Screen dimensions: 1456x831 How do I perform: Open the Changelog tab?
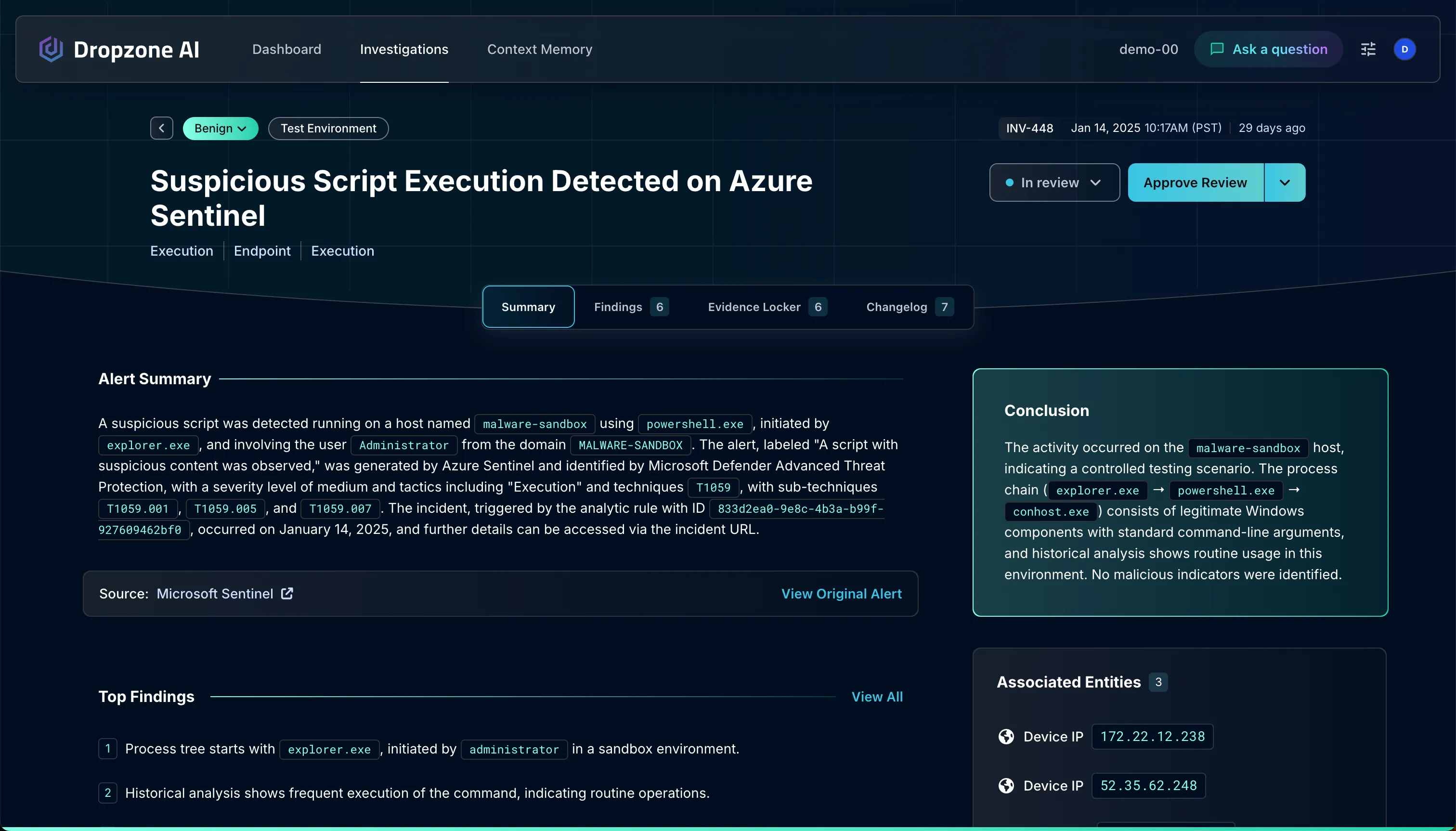tap(909, 307)
